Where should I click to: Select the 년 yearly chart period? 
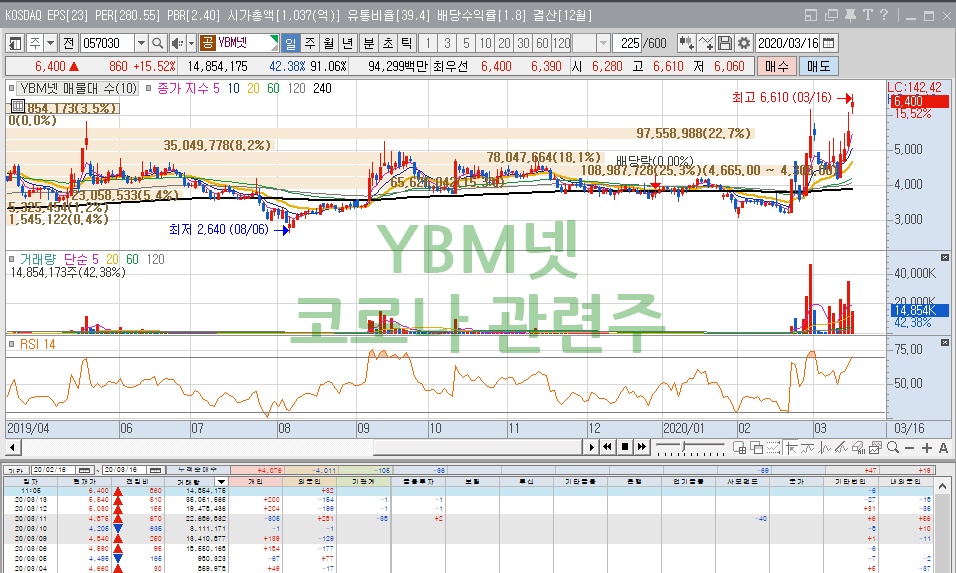pos(348,43)
